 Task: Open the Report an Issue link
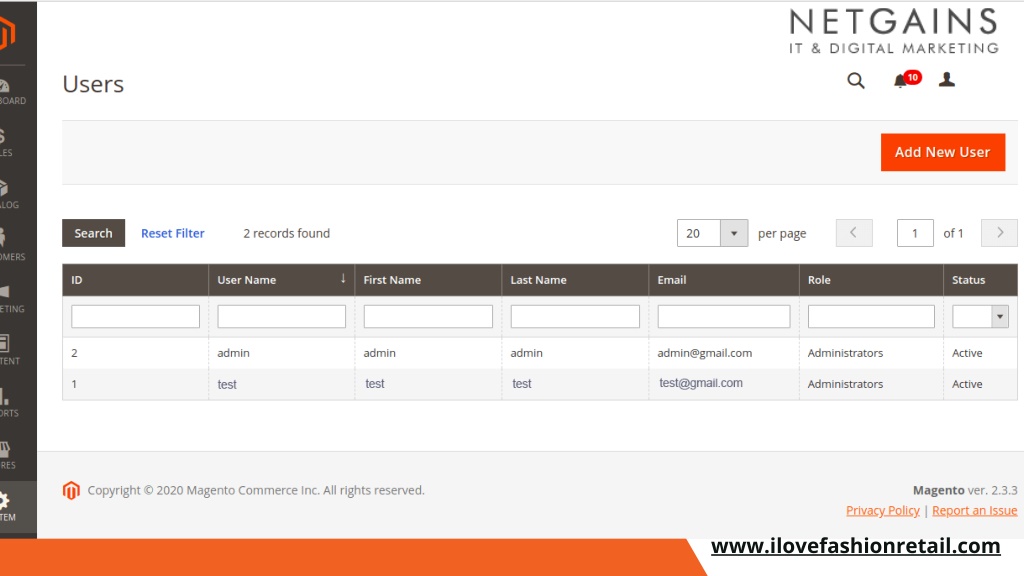[x=974, y=511]
